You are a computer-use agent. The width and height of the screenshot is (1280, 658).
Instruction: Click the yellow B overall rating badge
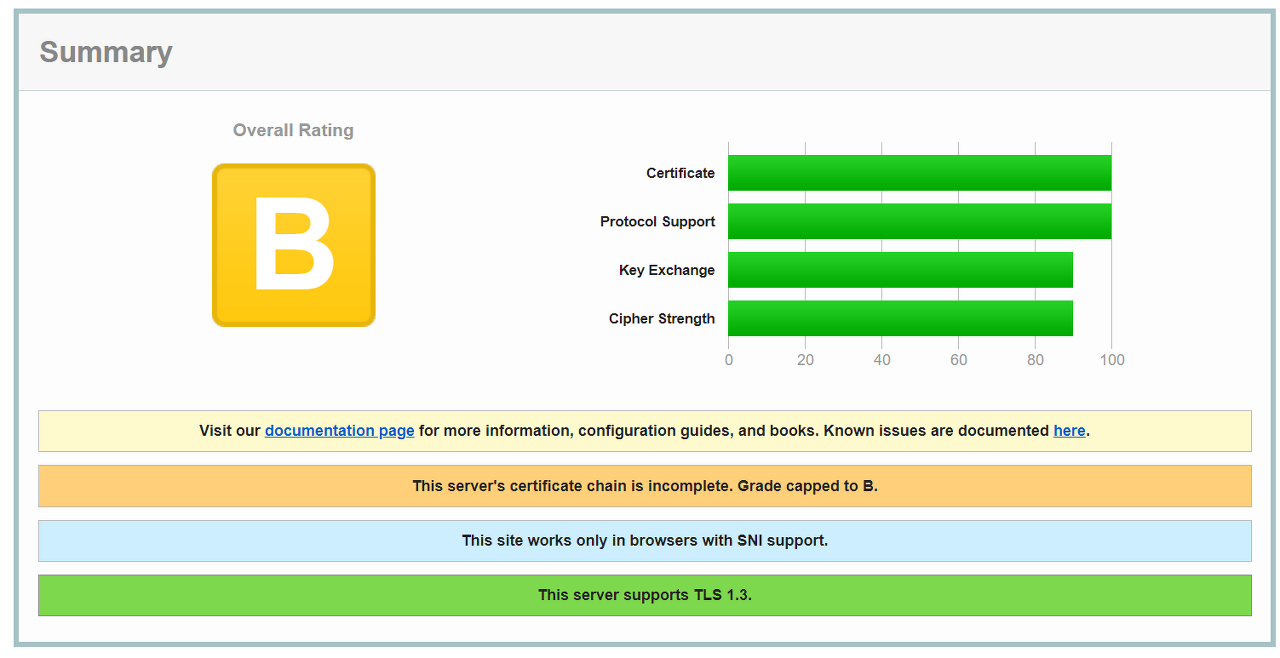pos(293,245)
